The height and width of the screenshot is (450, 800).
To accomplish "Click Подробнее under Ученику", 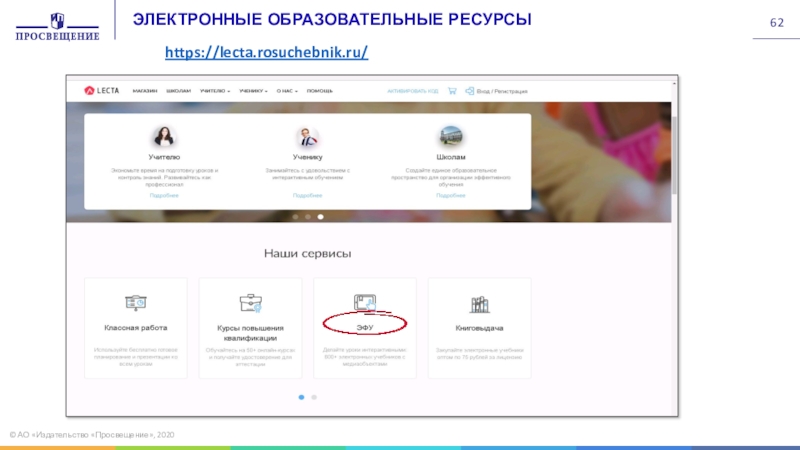I will (308, 195).
